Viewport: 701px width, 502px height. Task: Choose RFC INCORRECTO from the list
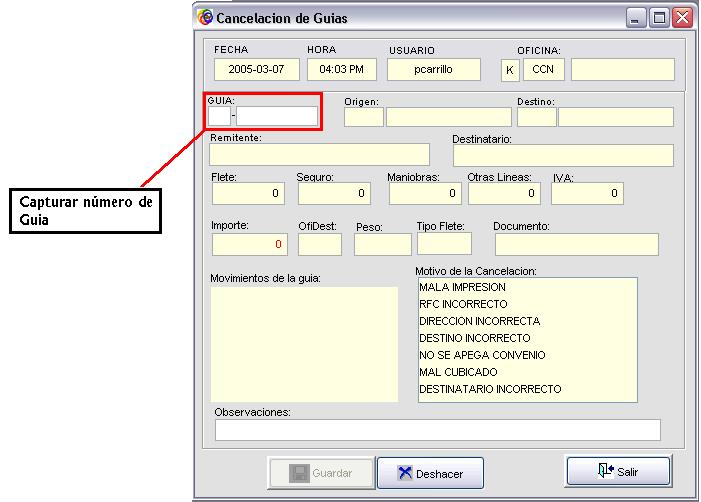tap(463, 304)
